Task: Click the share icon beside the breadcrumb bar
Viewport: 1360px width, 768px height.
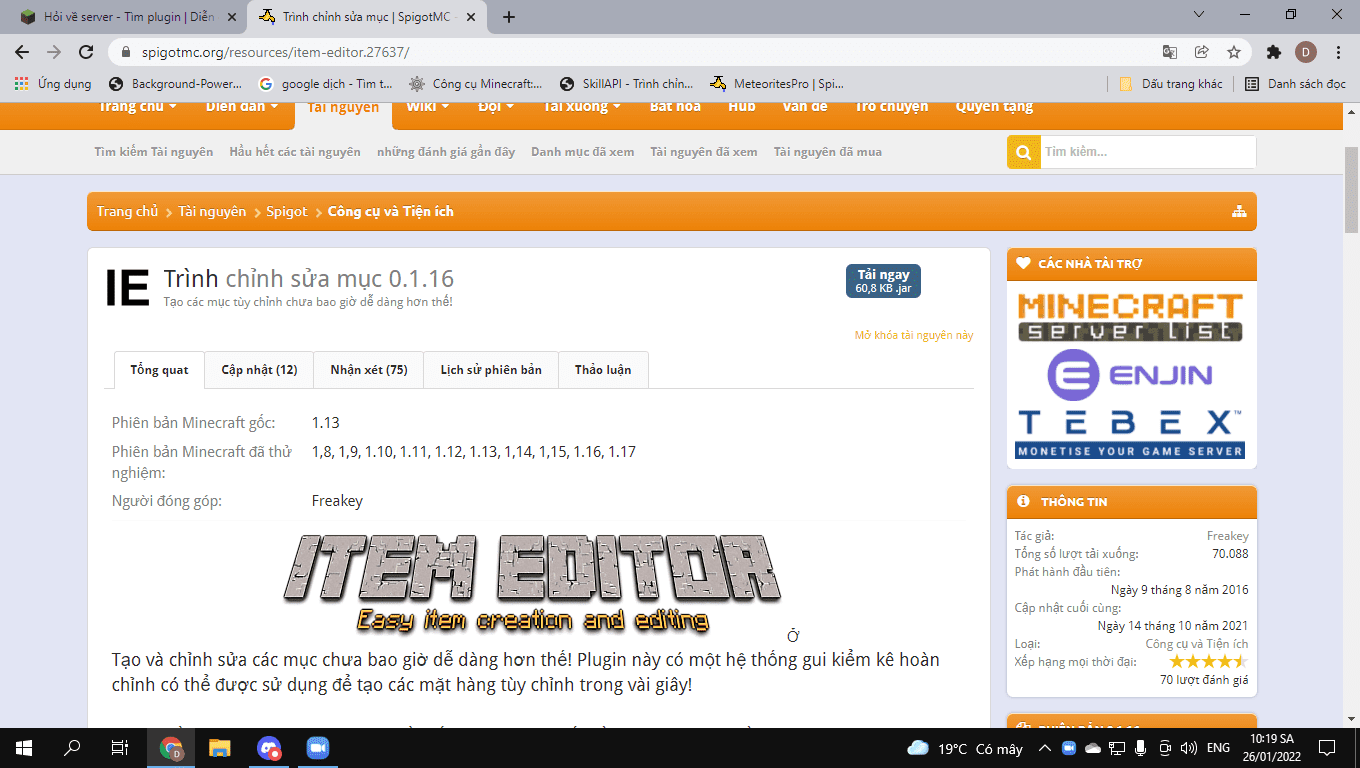Action: coord(1240,211)
